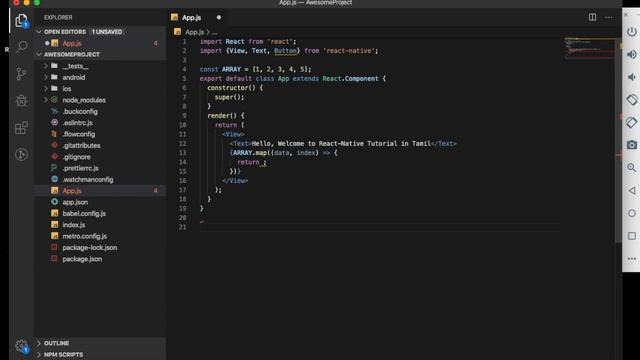This screenshot has height=360, width=640.
Task: Open the Explorer view in activity bar
Action: click(21, 20)
